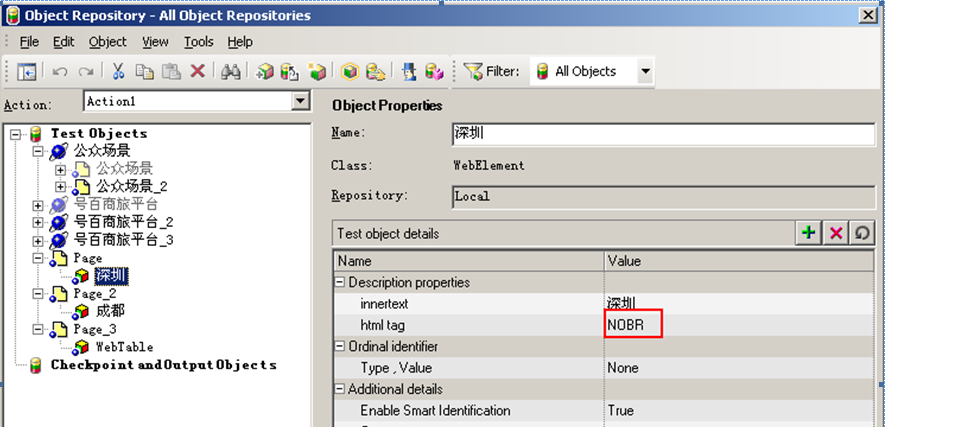Collapse the Page_3 tree node

tap(38, 330)
